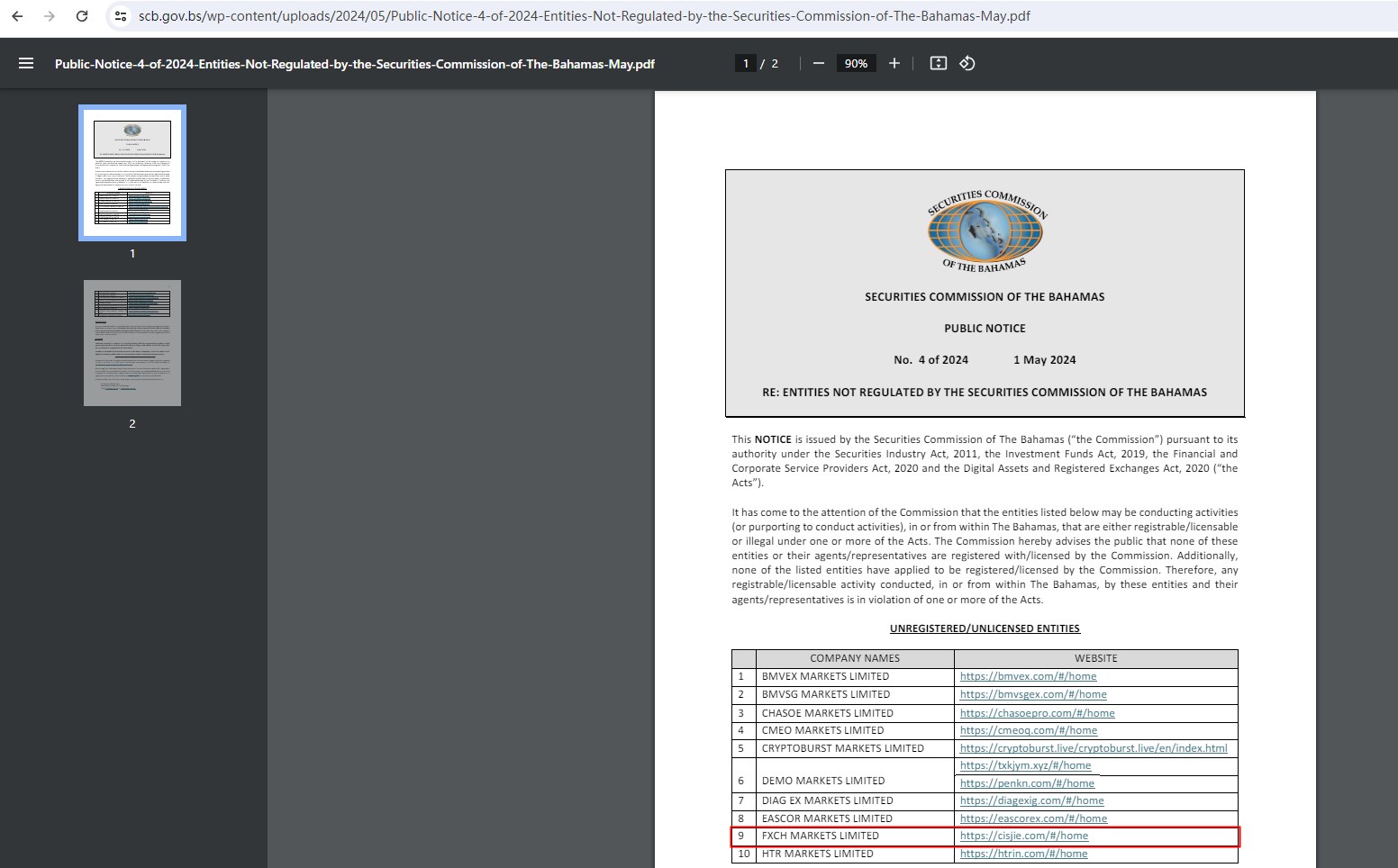Screen dimensions: 1398x868
Task: Open page 1 thumbnail
Action: 132,173
